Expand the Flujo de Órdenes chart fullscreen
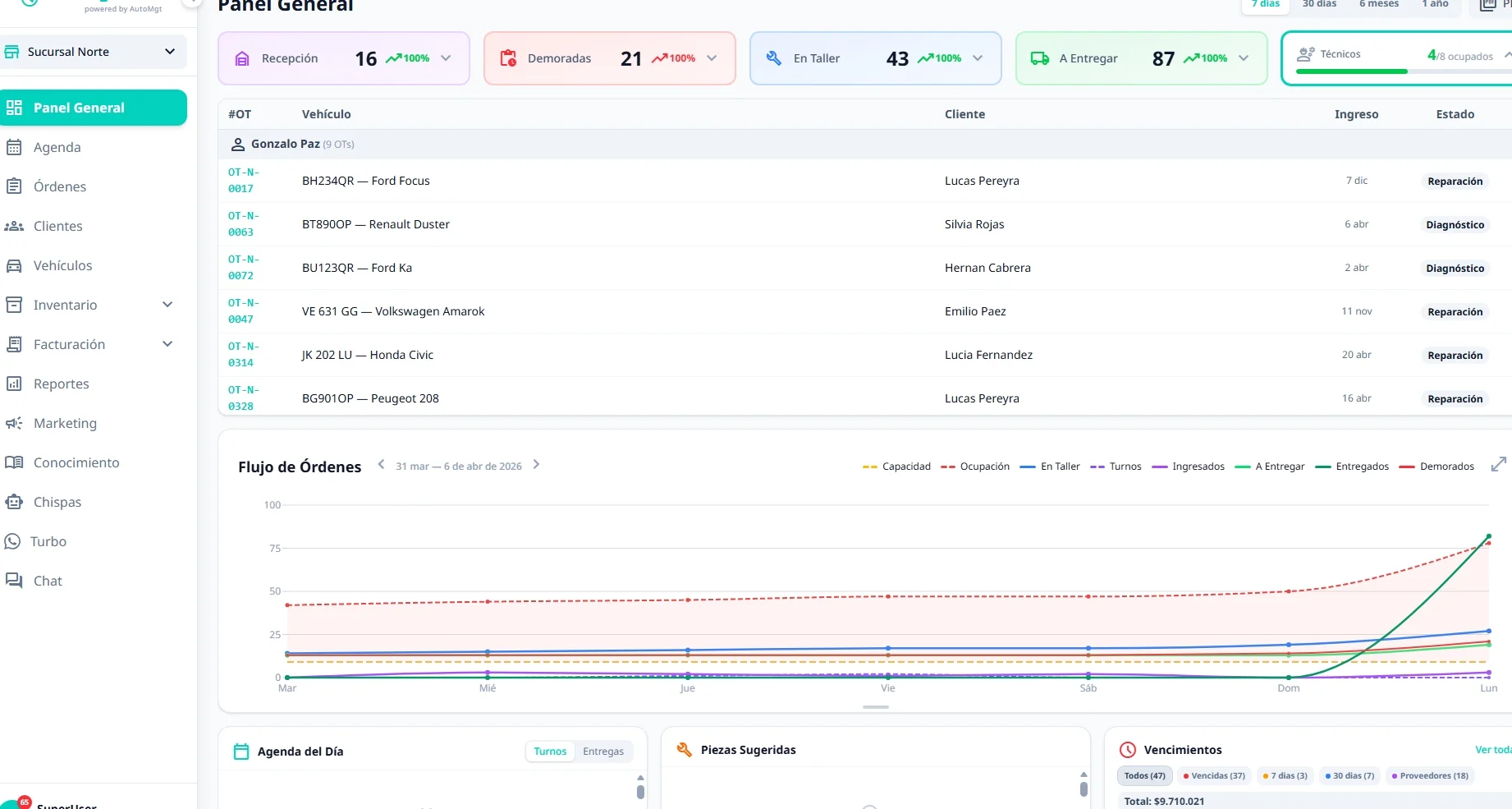 click(x=1498, y=465)
